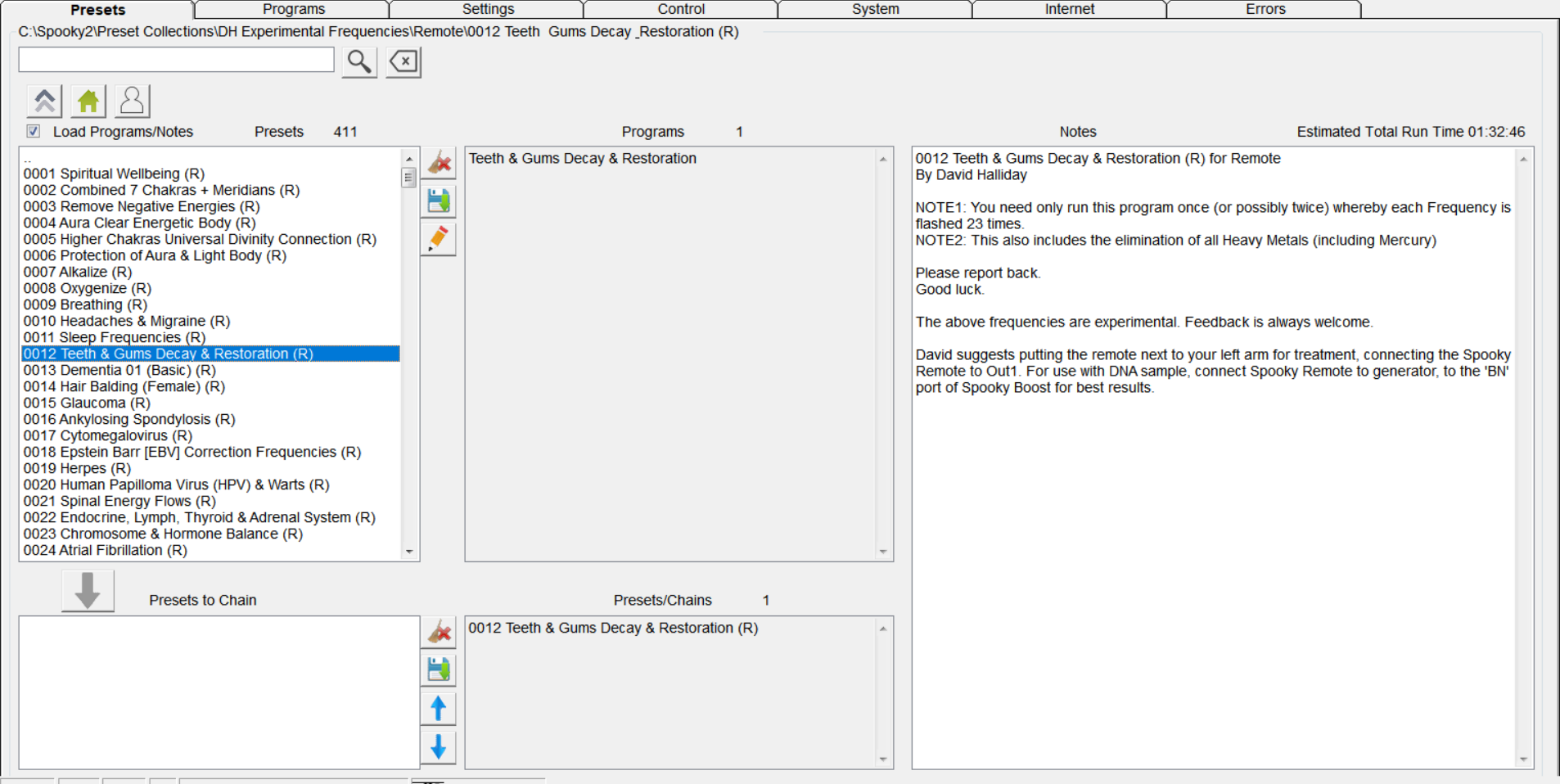Move chained preset up with blue arrow
Viewport: 1560px width, 784px height.
pos(439,709)
